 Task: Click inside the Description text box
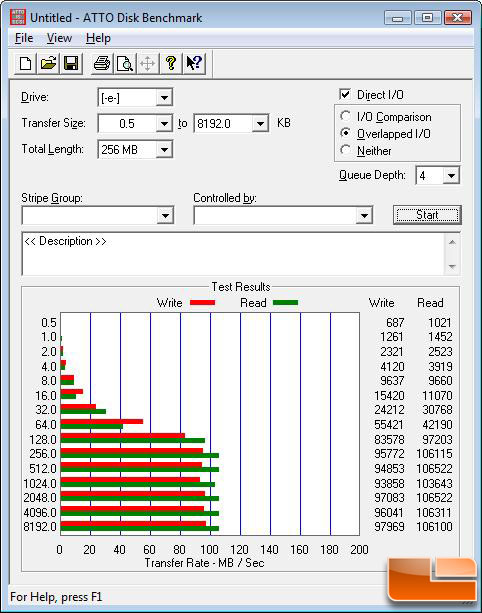click(x=233, y=254)
